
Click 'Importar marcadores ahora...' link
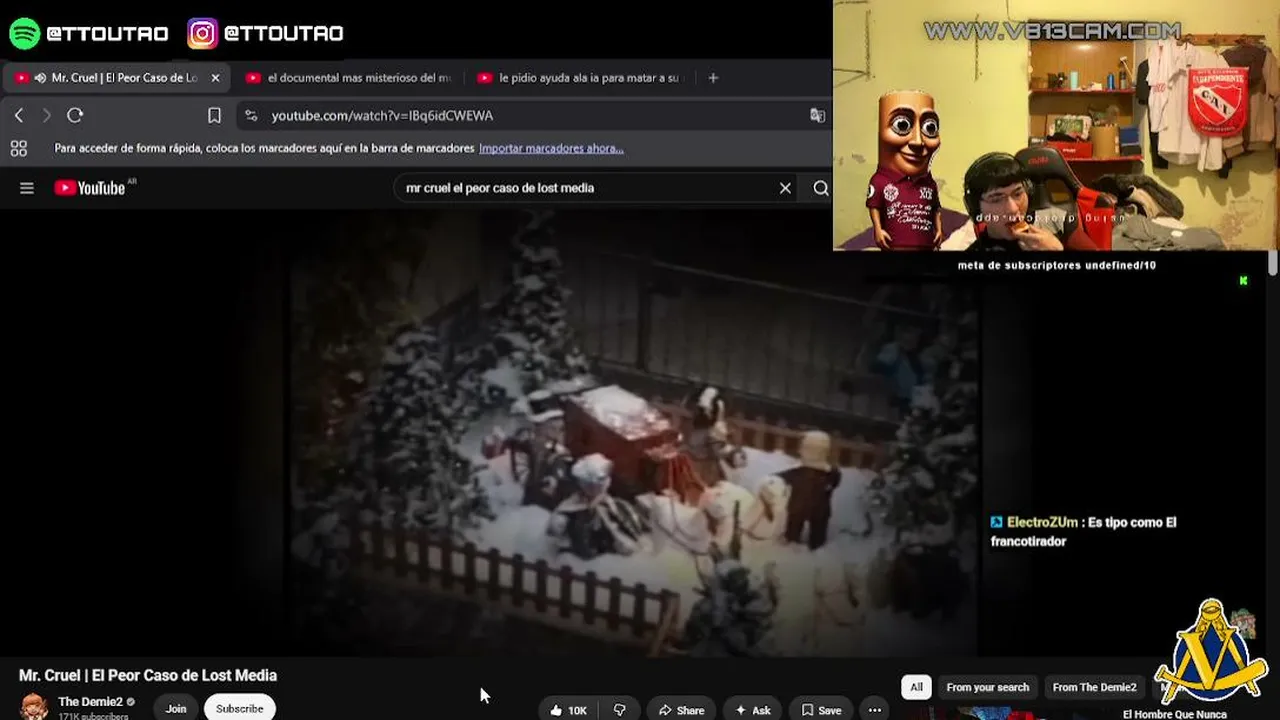(x=551, y=148)
